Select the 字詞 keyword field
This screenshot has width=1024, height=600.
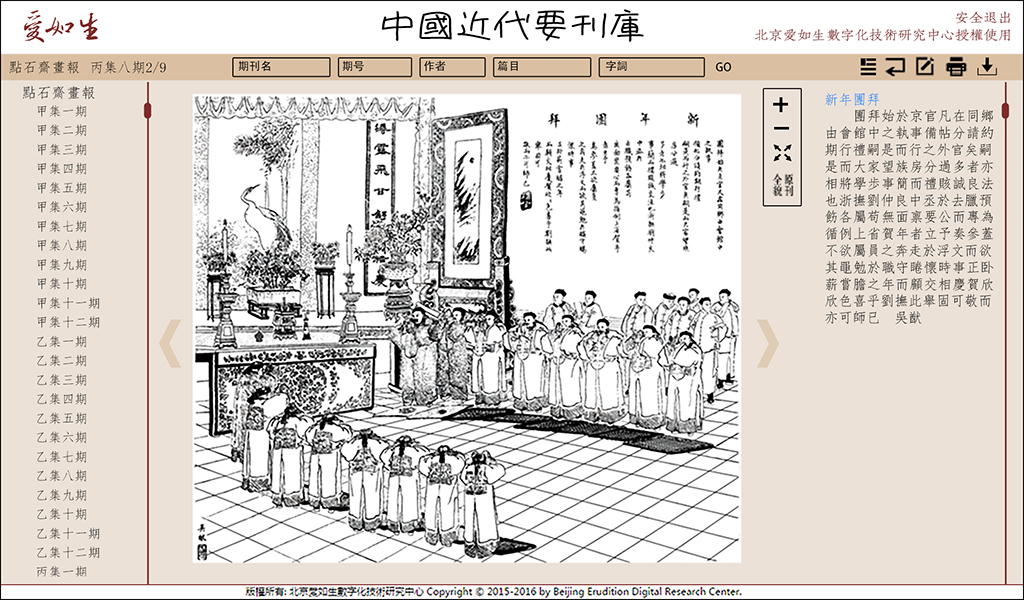pos(651,67)
